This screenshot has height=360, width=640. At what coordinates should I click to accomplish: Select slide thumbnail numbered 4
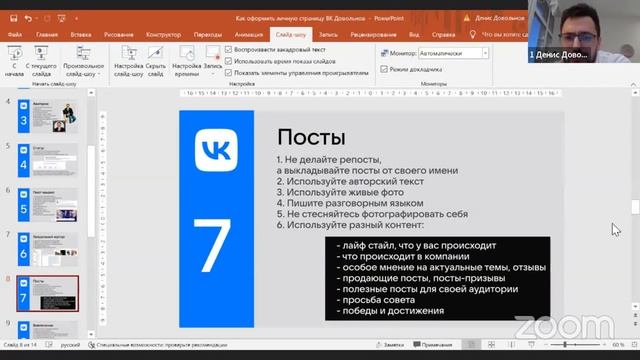48,160
